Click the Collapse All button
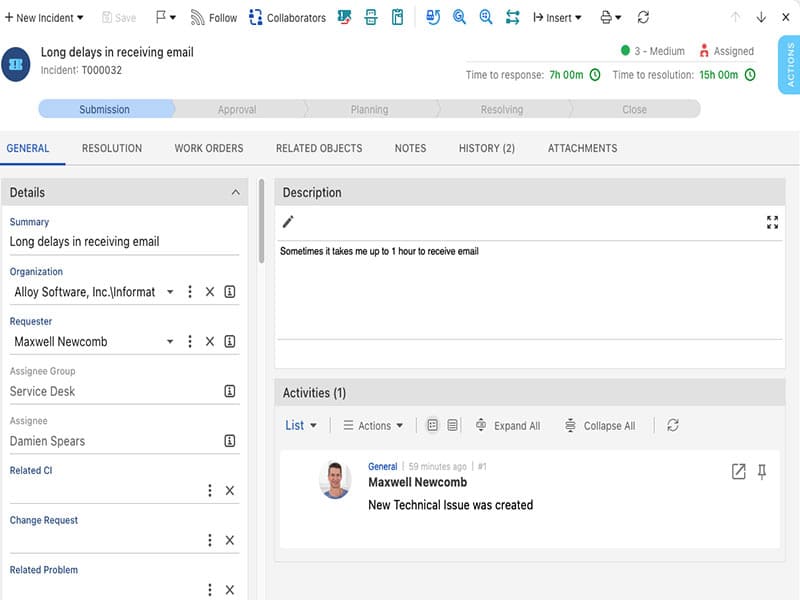Screen dimensions: 800x600 click(599, 425)
